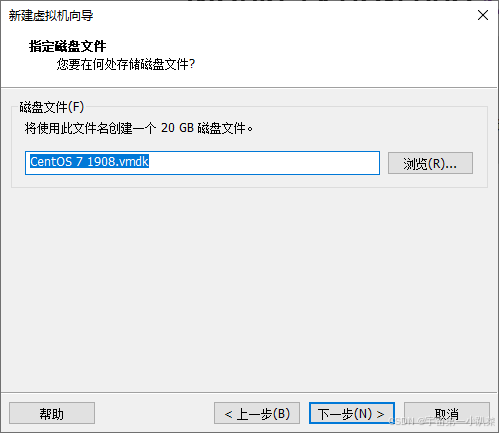Click the 您要在何处存储磁盘文件? subtitle
This screenshot has height=433, width=499.
point(126,64)
